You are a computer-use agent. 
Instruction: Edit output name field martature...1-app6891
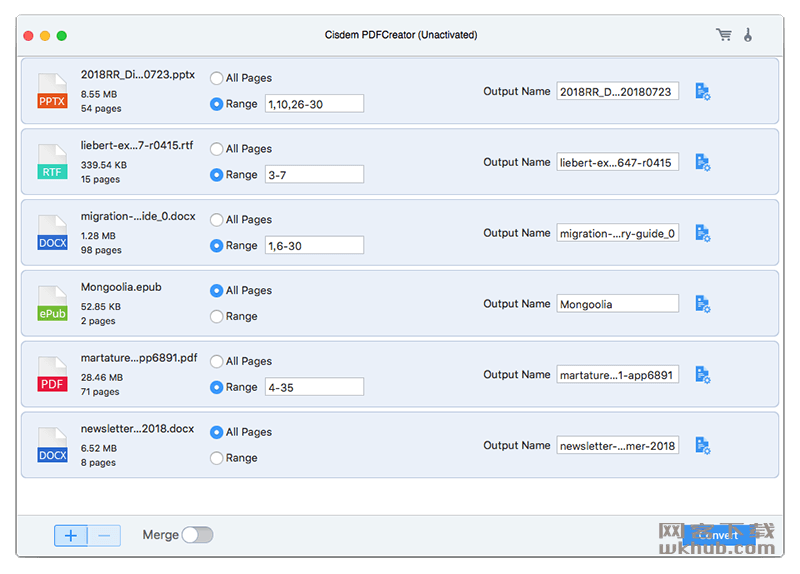click(617, 375)
